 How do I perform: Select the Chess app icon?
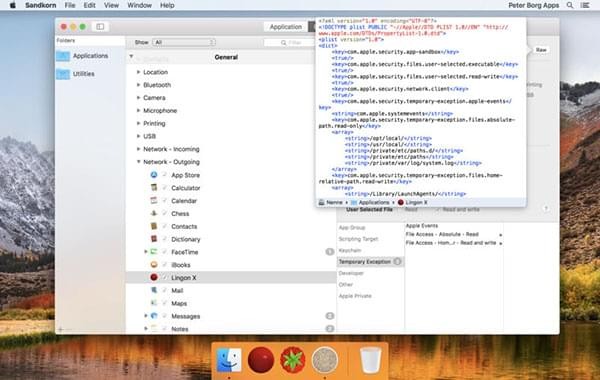point(154,213)
